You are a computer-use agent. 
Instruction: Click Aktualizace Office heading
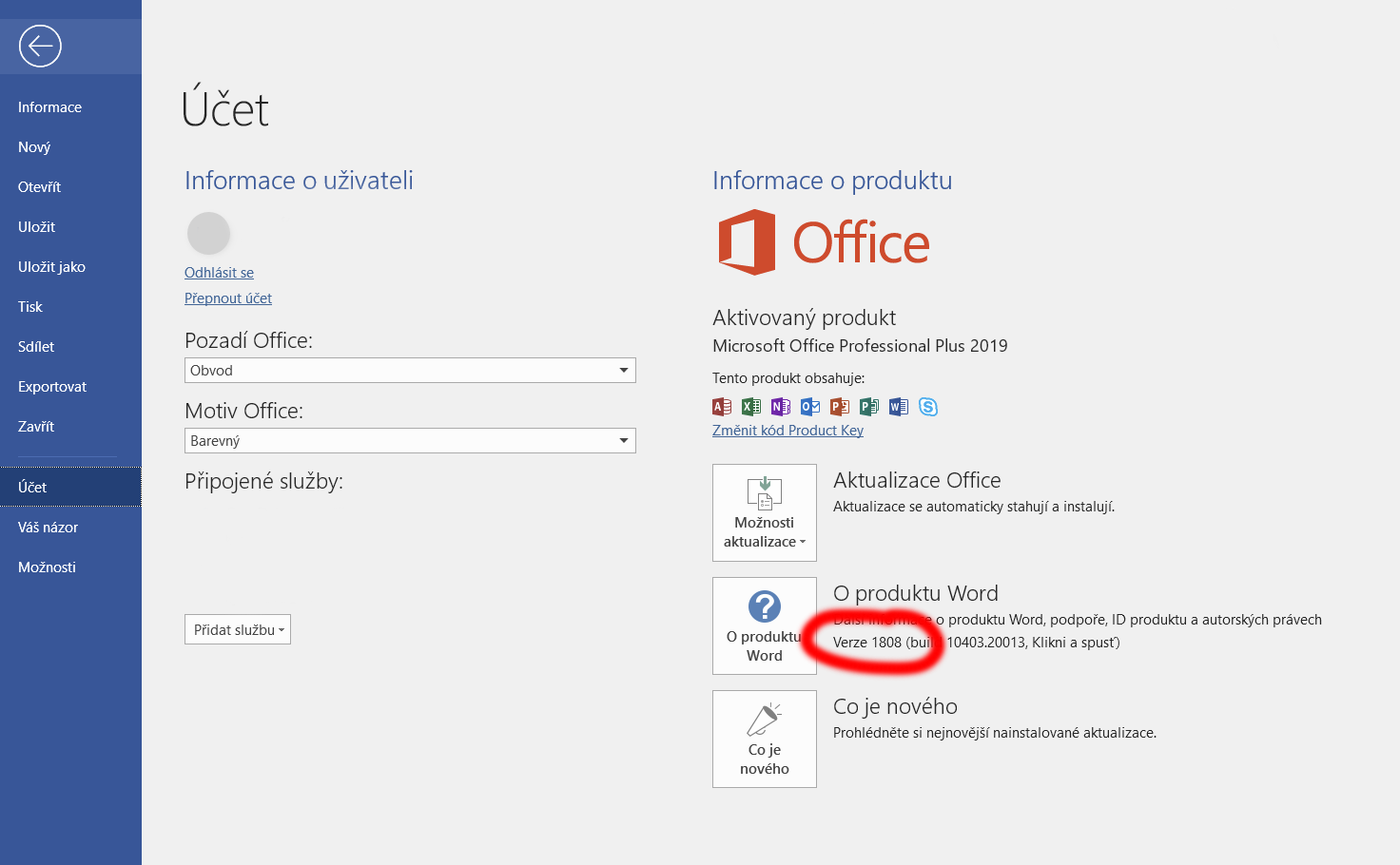[917, 480]
